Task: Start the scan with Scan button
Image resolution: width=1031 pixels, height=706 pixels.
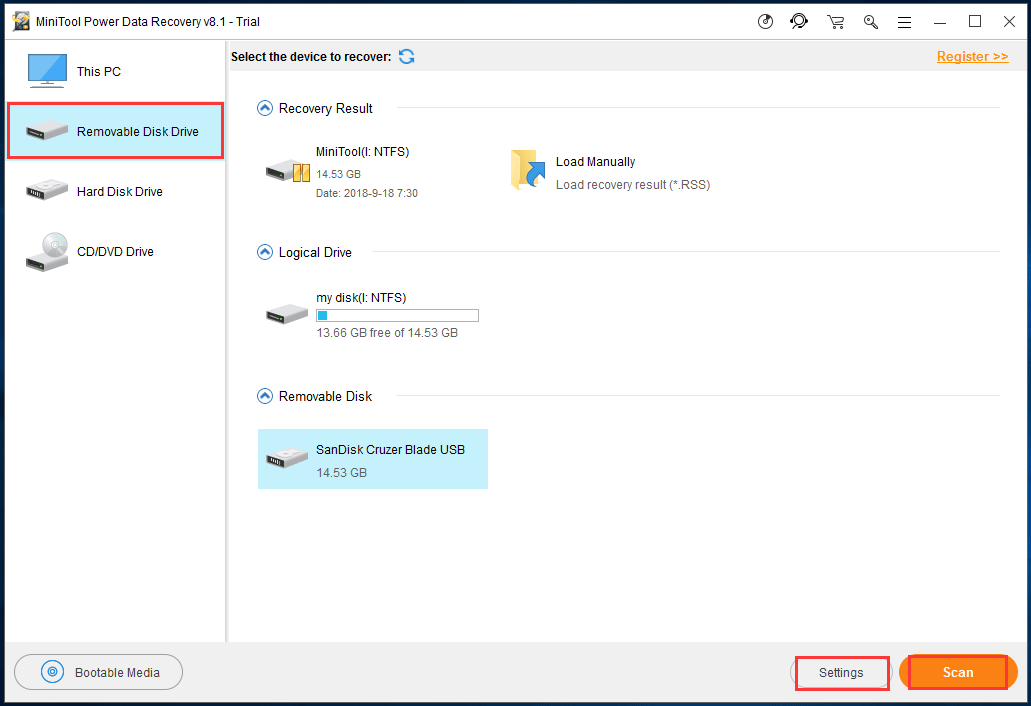Action: tap(957, 673)
